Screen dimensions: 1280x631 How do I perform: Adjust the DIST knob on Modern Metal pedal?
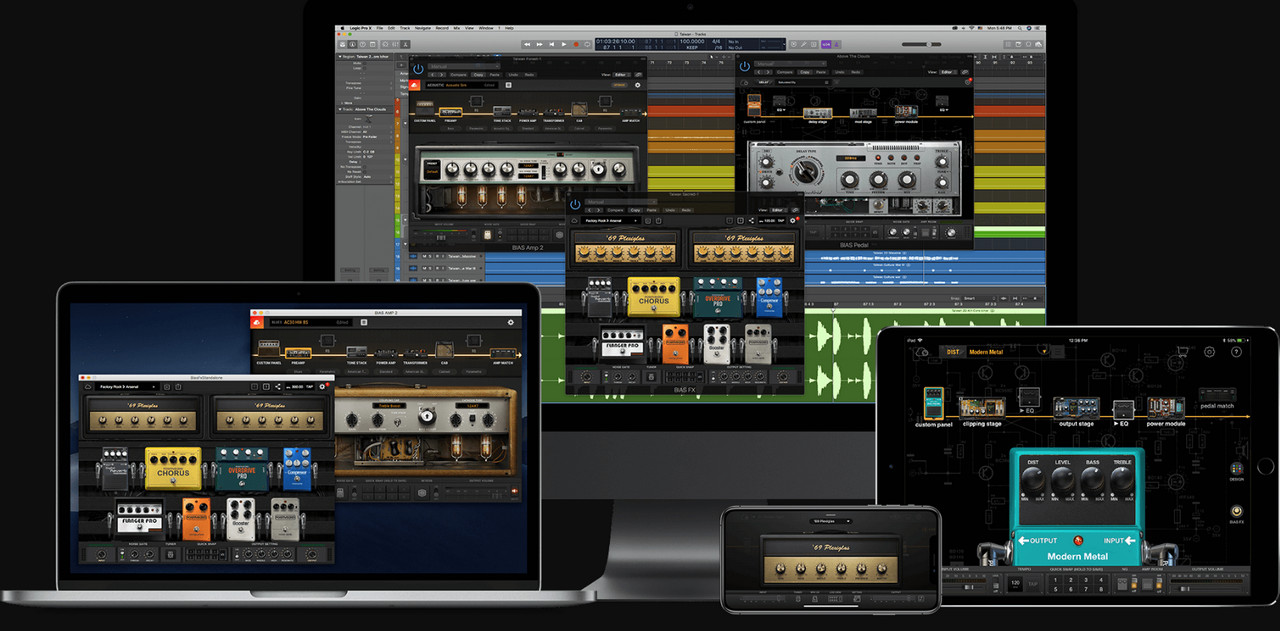coord(1031,479)
